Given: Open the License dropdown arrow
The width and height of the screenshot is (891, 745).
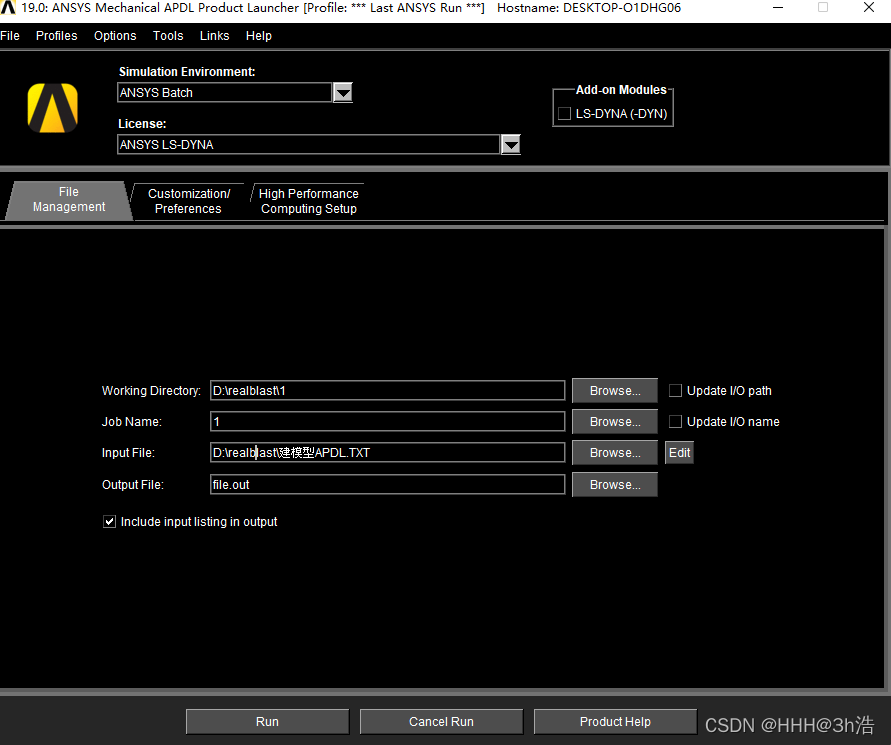Looking at the screenshot, I should click(511, 145).
